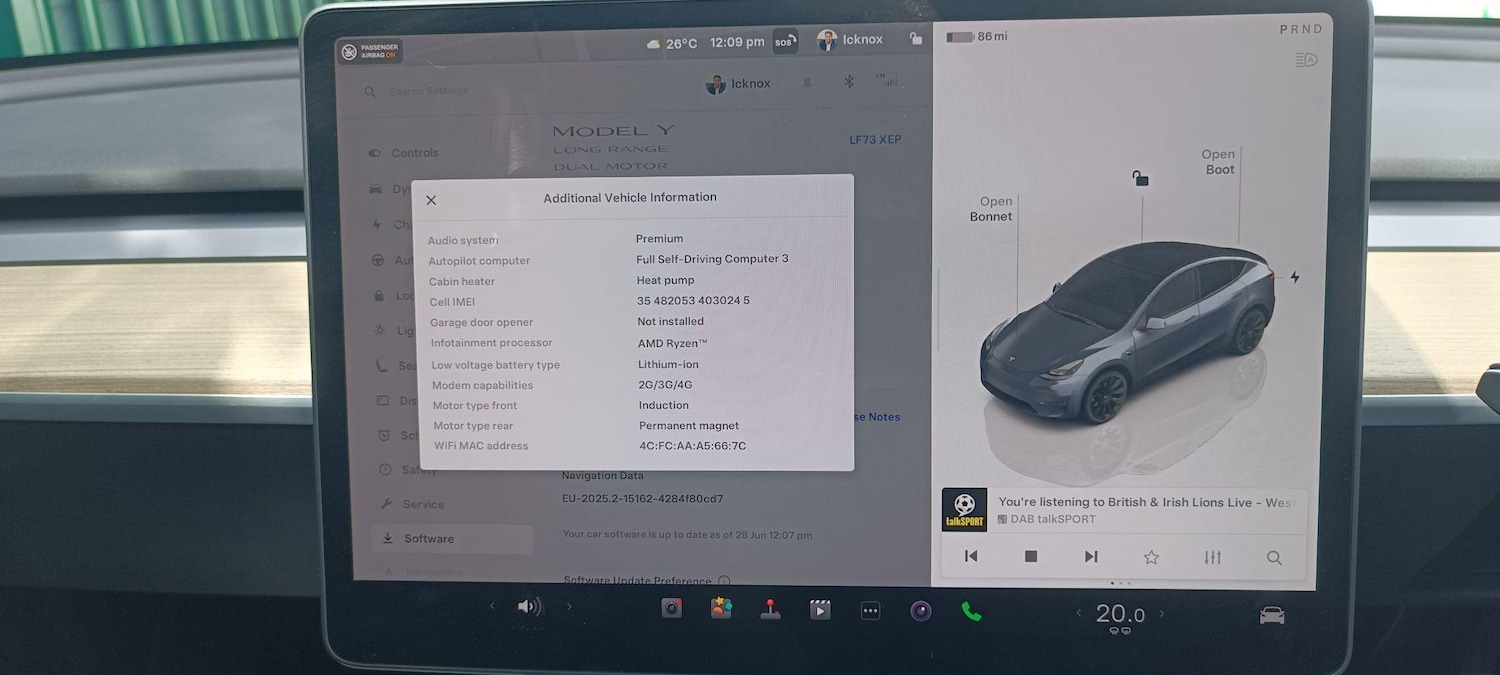Image resolution: width=1500 pixels, height=675 pixels.
Task: Add talkSPORT to favorites with star icon
Action: point(1151,557)
